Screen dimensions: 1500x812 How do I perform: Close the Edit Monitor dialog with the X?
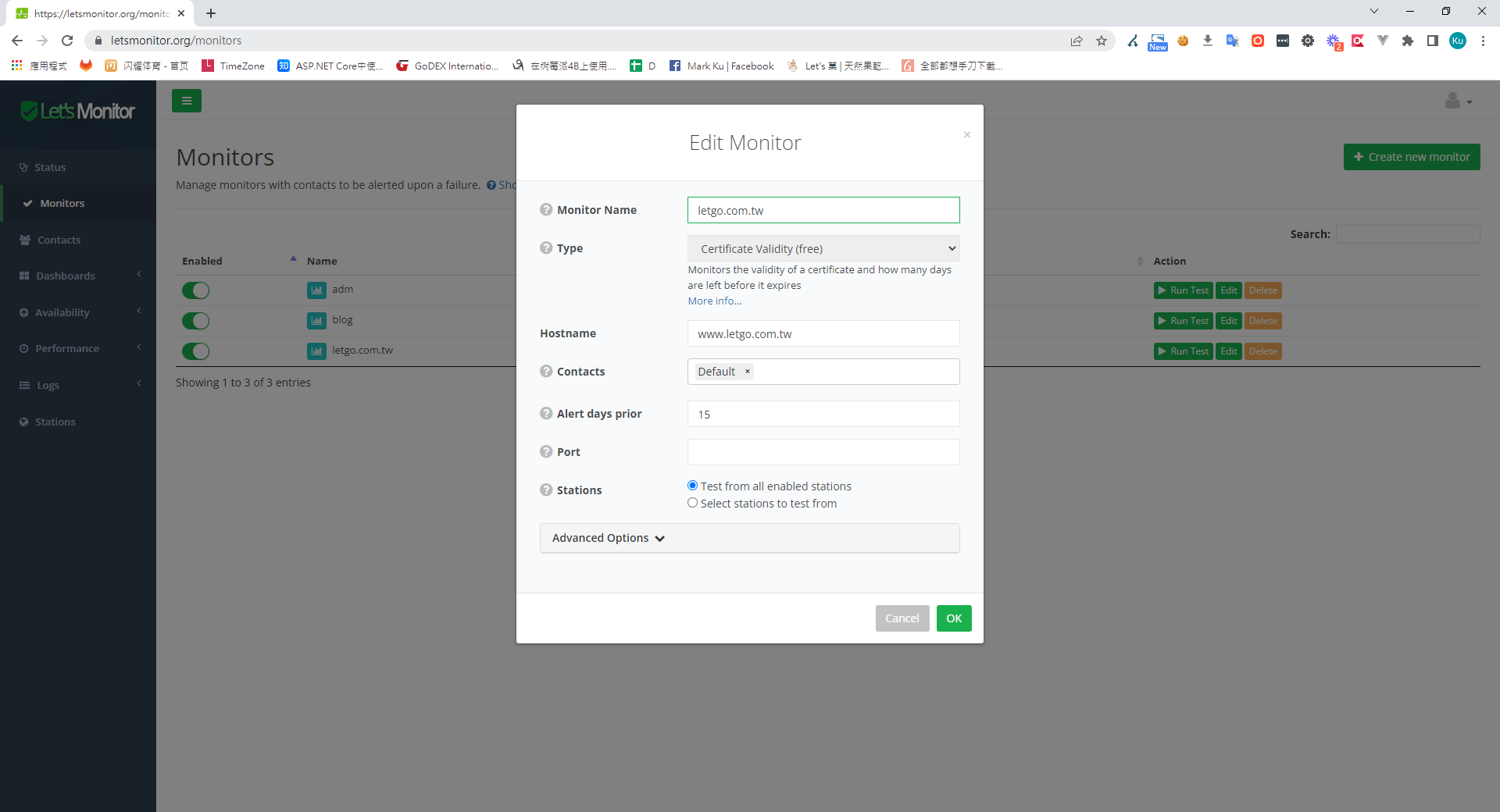pos(966,135)
